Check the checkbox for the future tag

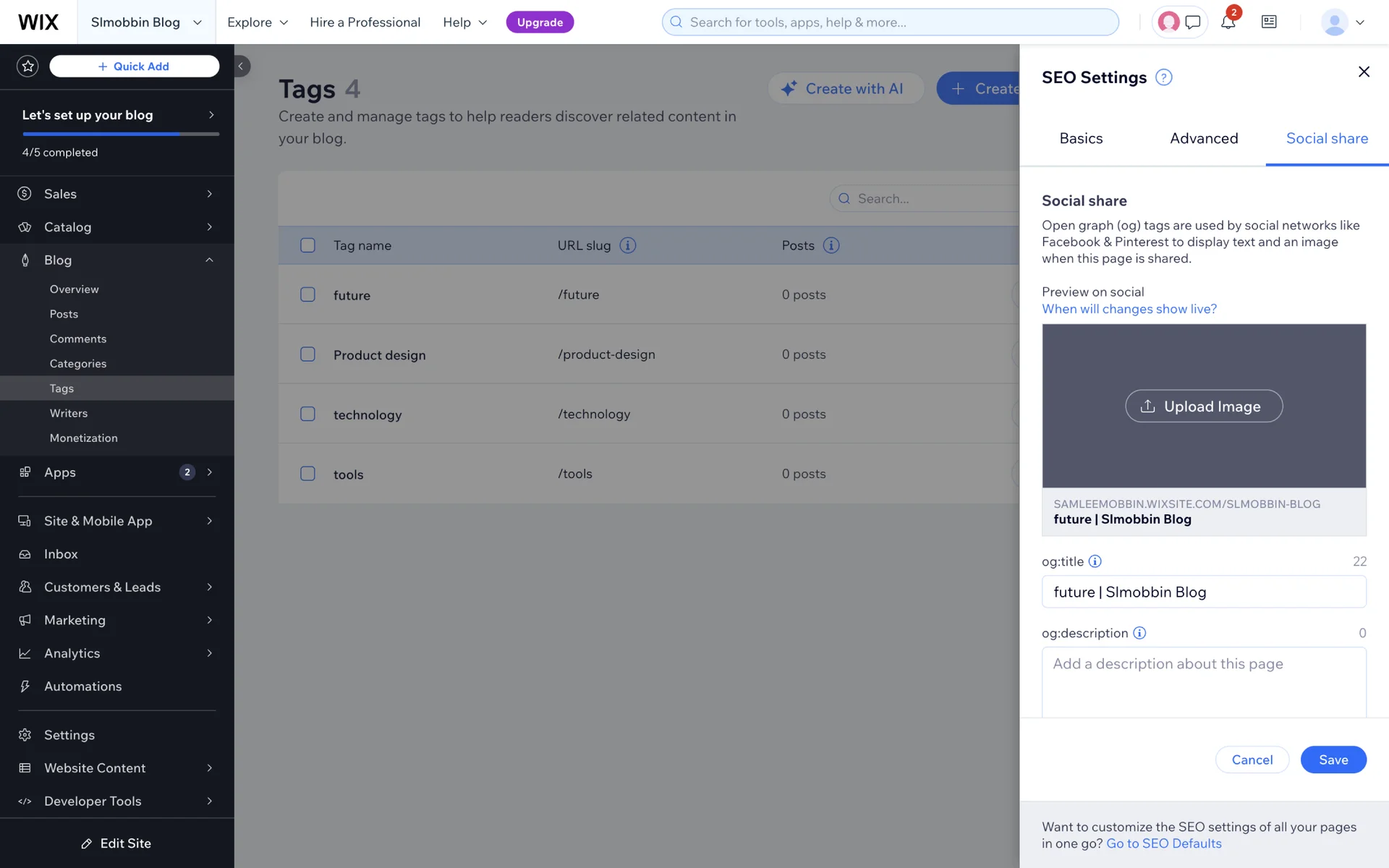(x=307, y=294)
